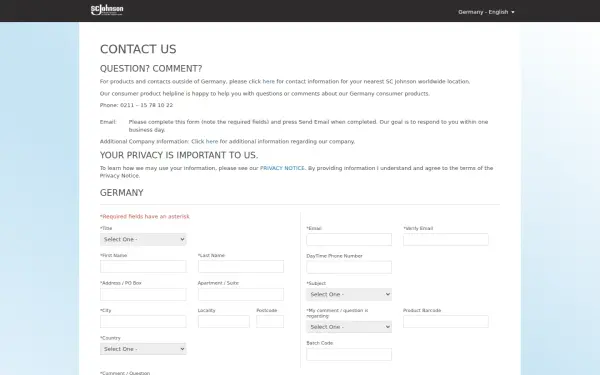
Task: Follow the 'here' link for worldwide locations
Action: point(268,82)
